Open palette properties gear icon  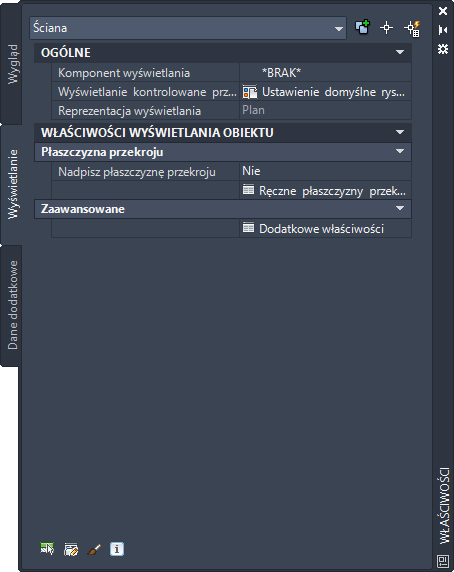pyautogui.click(x=443, y=49)
